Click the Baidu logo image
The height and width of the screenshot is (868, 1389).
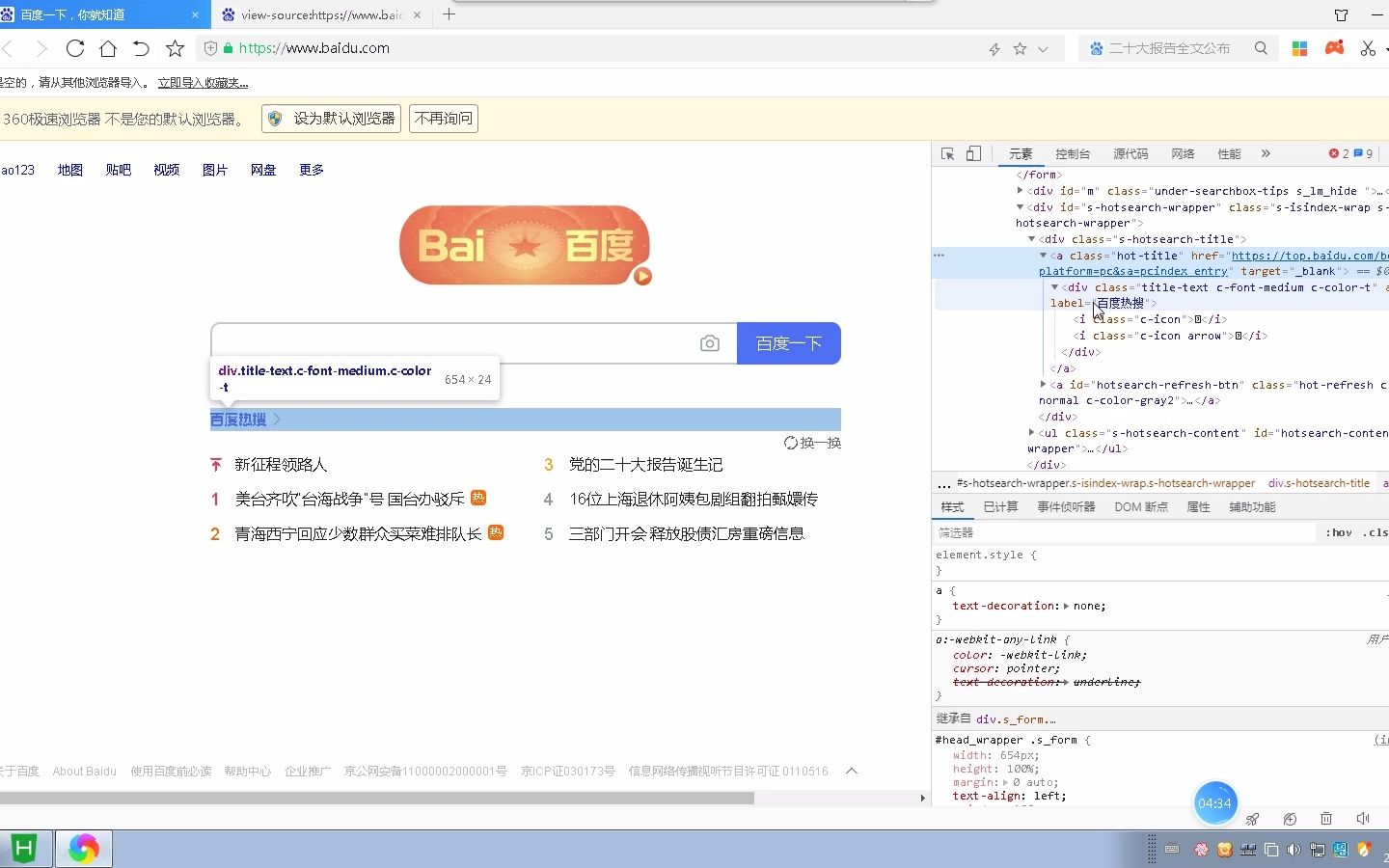pyautogui.click(x=525, y=245)
